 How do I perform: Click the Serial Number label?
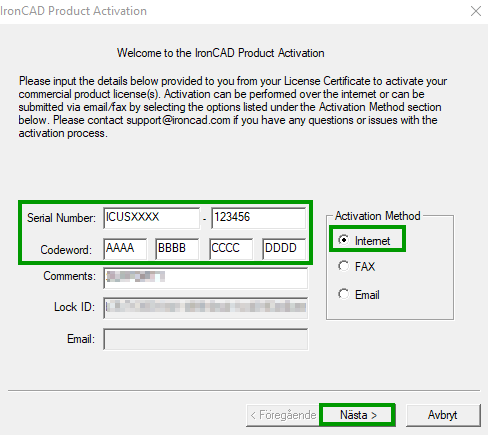(61, 218)
